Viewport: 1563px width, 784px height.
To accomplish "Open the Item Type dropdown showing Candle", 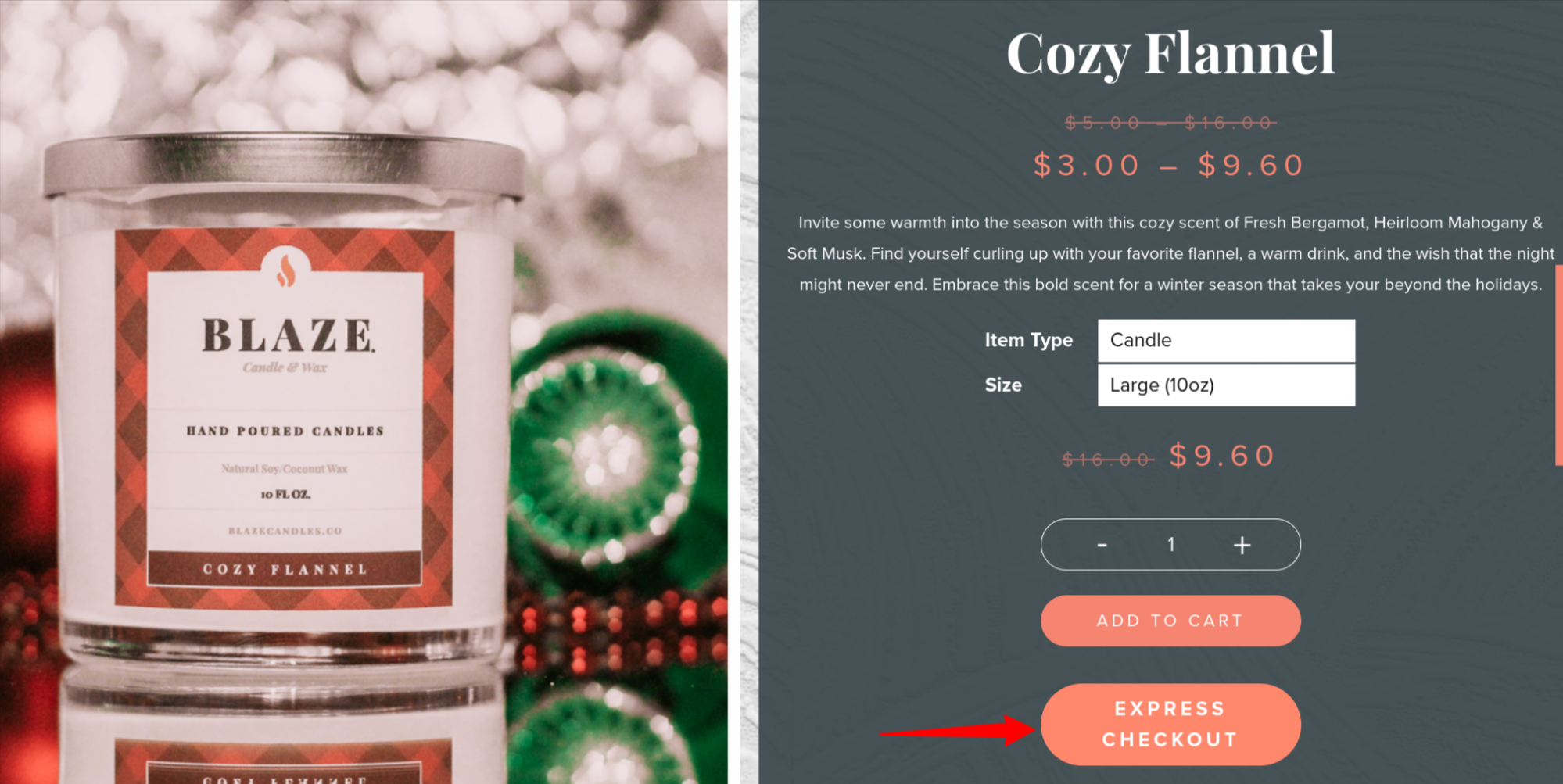I will coord(1226,340).
